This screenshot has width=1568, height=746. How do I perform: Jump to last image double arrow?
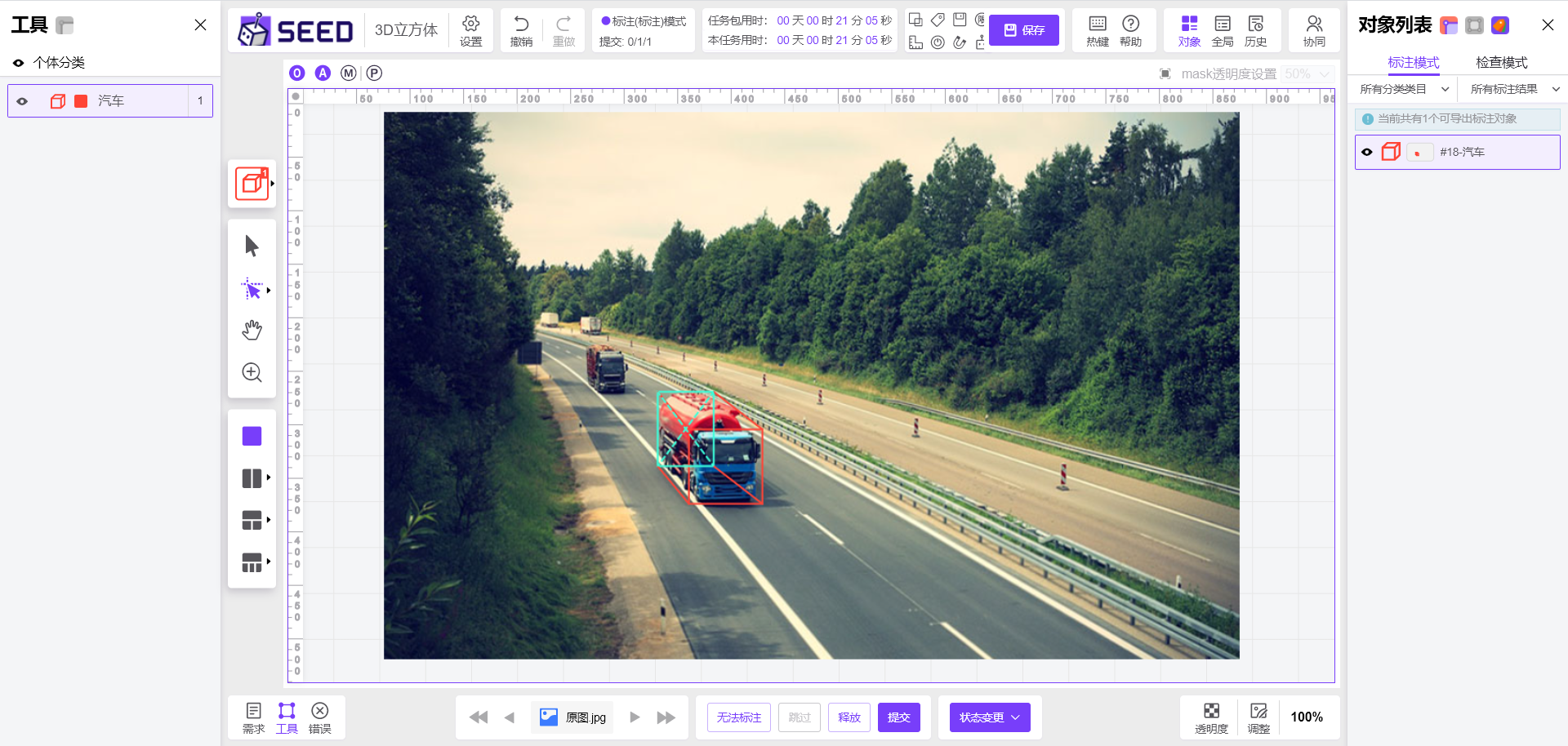pyautogui.click(x=666, y=717)
